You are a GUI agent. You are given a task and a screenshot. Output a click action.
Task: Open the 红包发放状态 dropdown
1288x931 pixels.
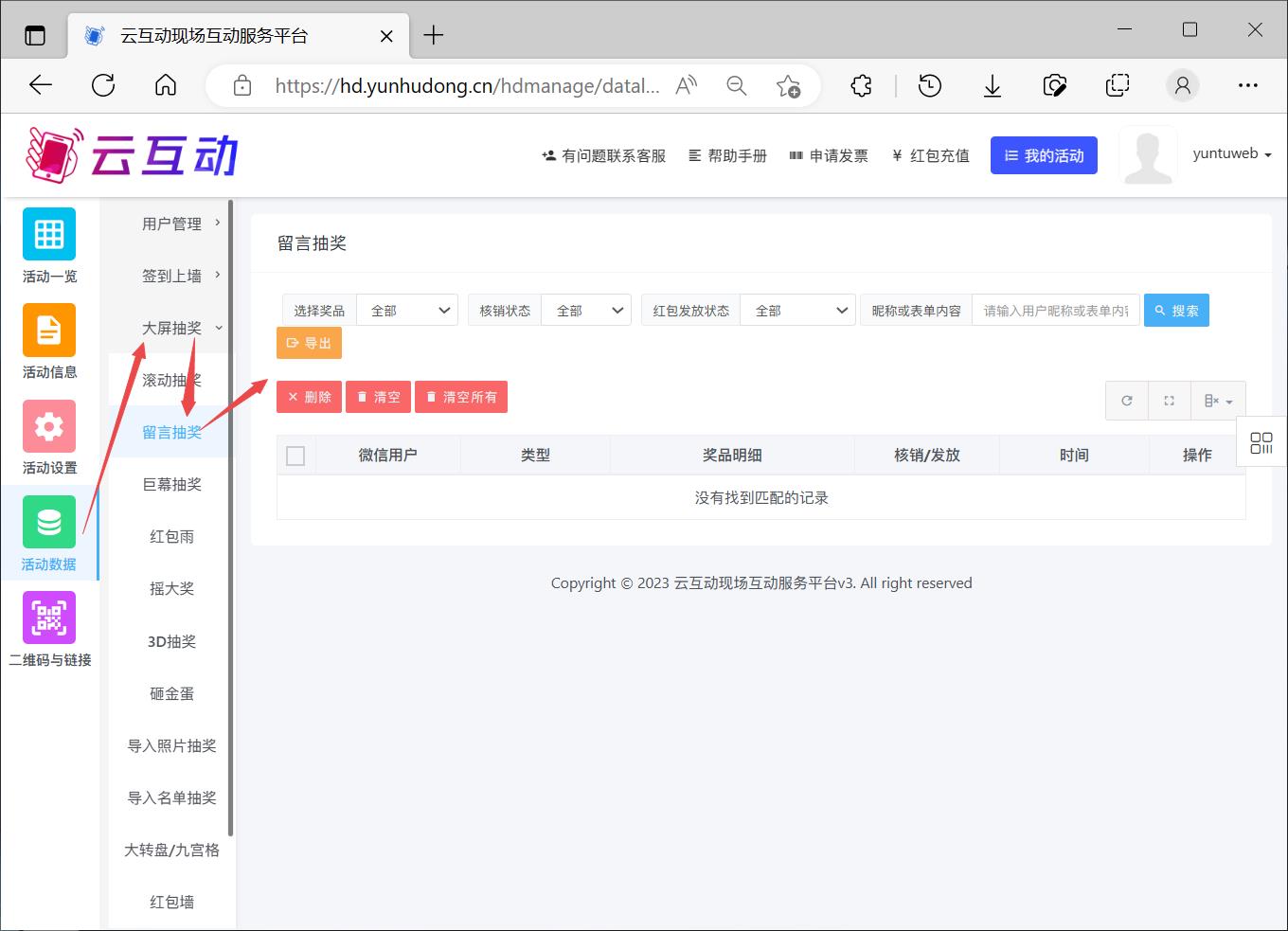[798, 311]
